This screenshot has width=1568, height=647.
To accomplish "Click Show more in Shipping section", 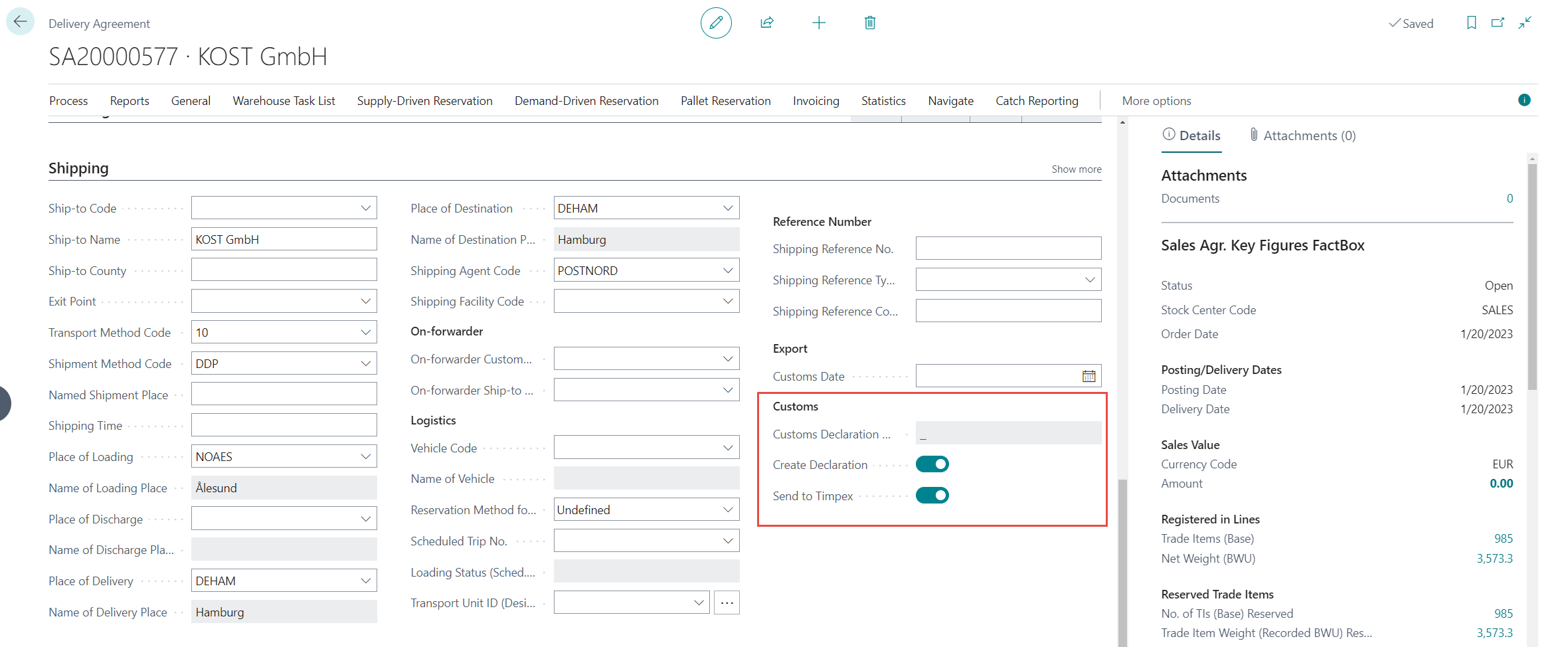I will pos(1076,169).
